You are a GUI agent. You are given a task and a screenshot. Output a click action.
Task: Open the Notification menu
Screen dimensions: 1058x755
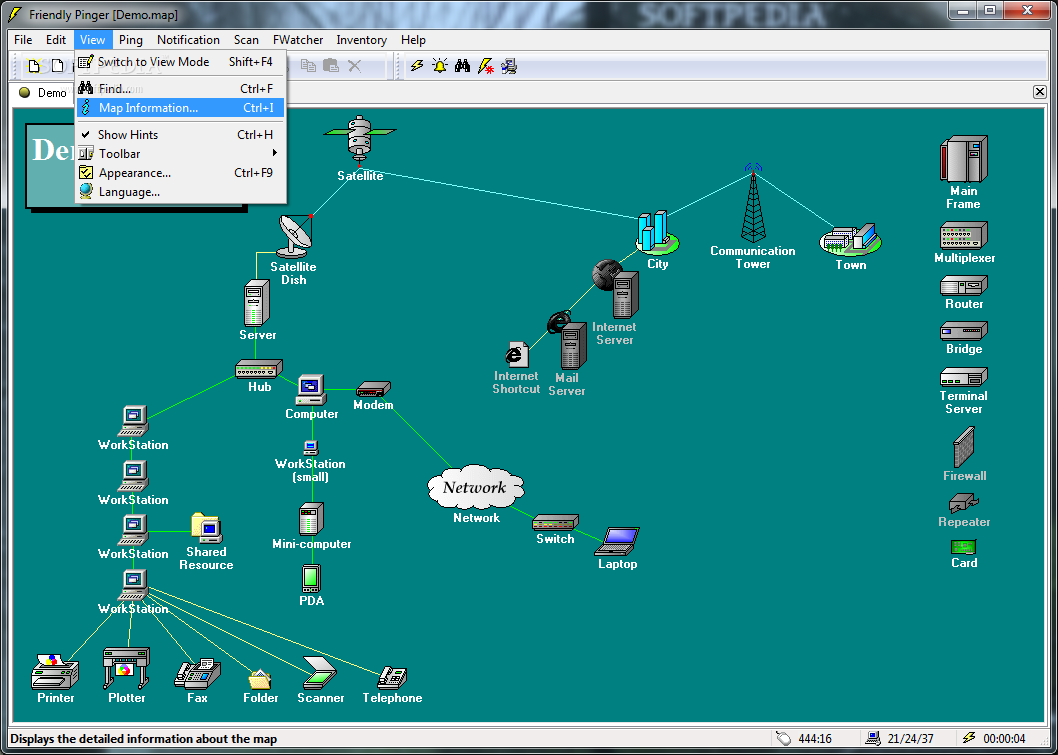[188, 40]
